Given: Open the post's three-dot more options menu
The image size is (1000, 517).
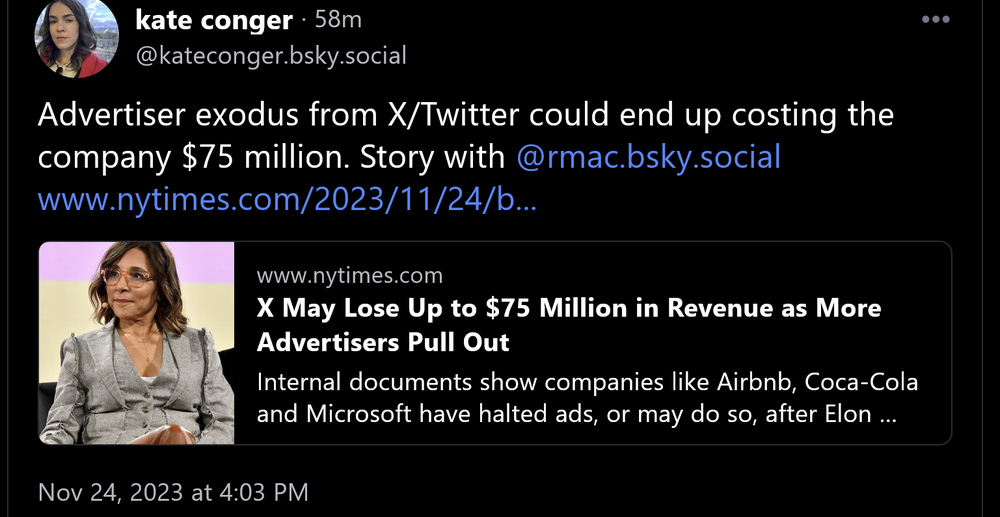Looking at the screenshot, I should (935, 20).
